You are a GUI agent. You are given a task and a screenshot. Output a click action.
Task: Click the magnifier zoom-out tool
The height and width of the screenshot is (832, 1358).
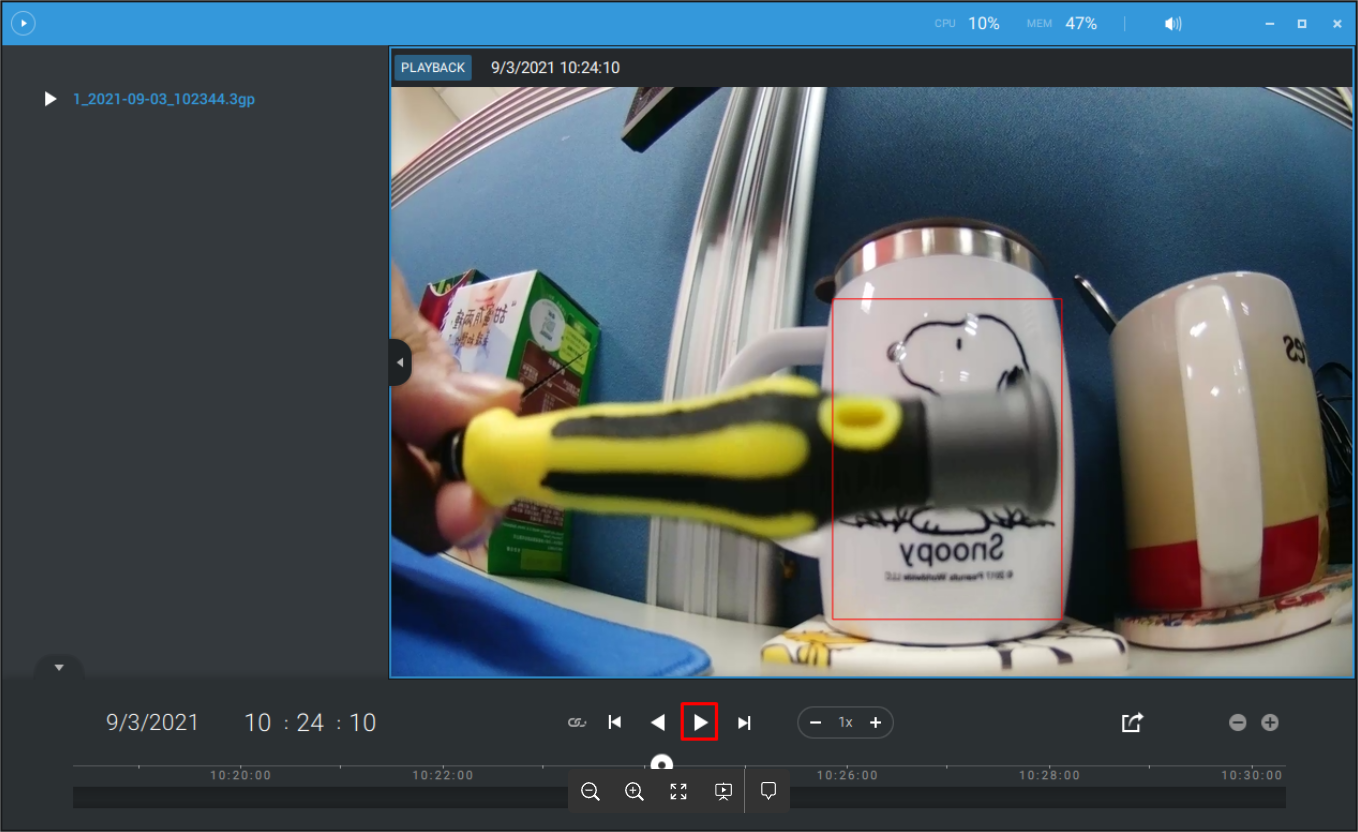point(590,792)
